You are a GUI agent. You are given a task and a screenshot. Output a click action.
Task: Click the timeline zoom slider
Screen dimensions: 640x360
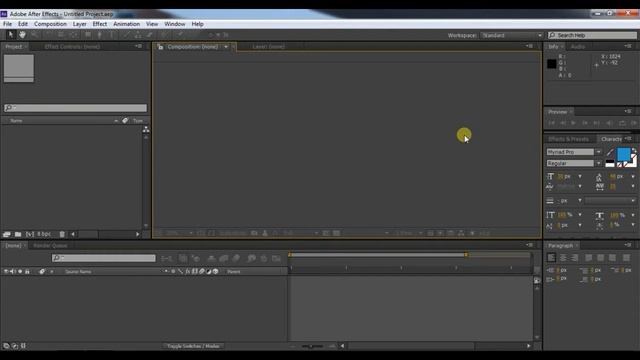tap(312, 346)
